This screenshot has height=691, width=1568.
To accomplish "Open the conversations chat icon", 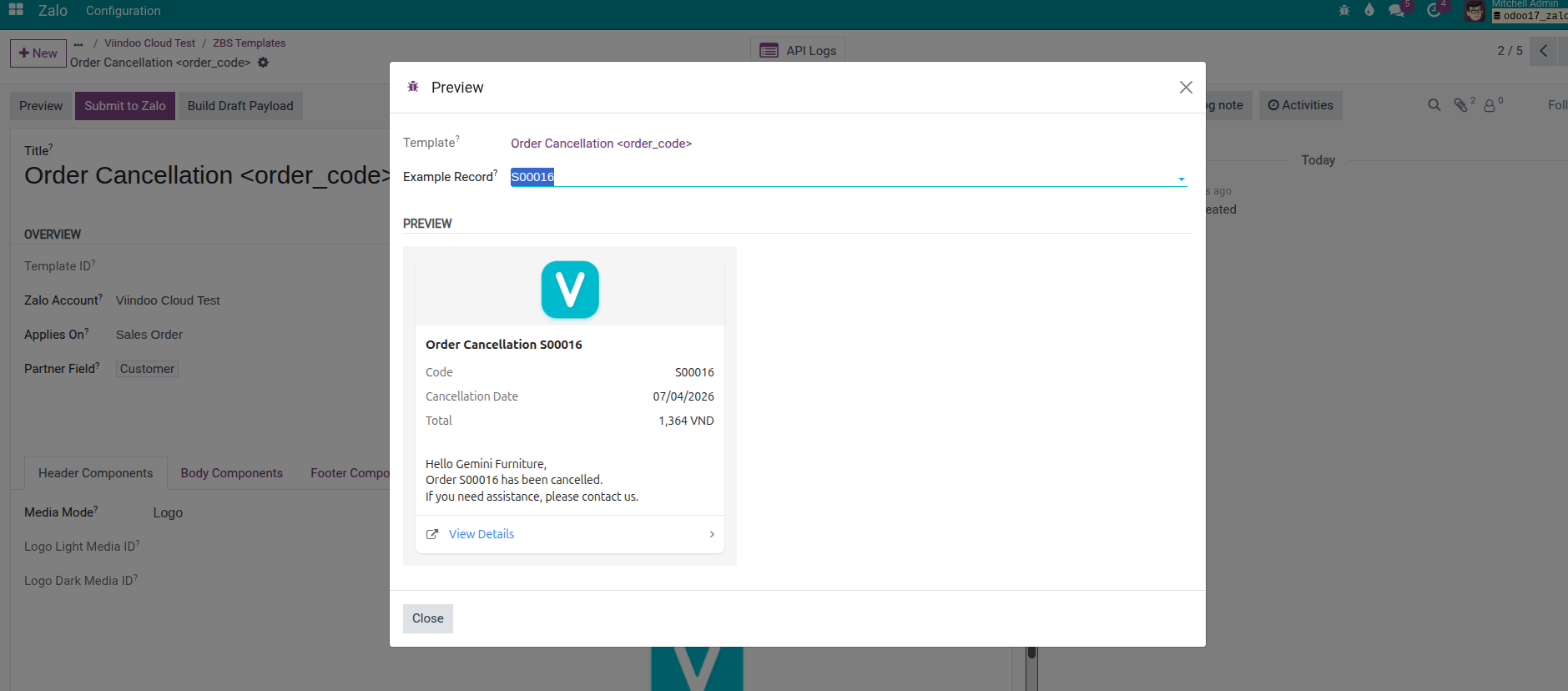I will [1396, 11].
